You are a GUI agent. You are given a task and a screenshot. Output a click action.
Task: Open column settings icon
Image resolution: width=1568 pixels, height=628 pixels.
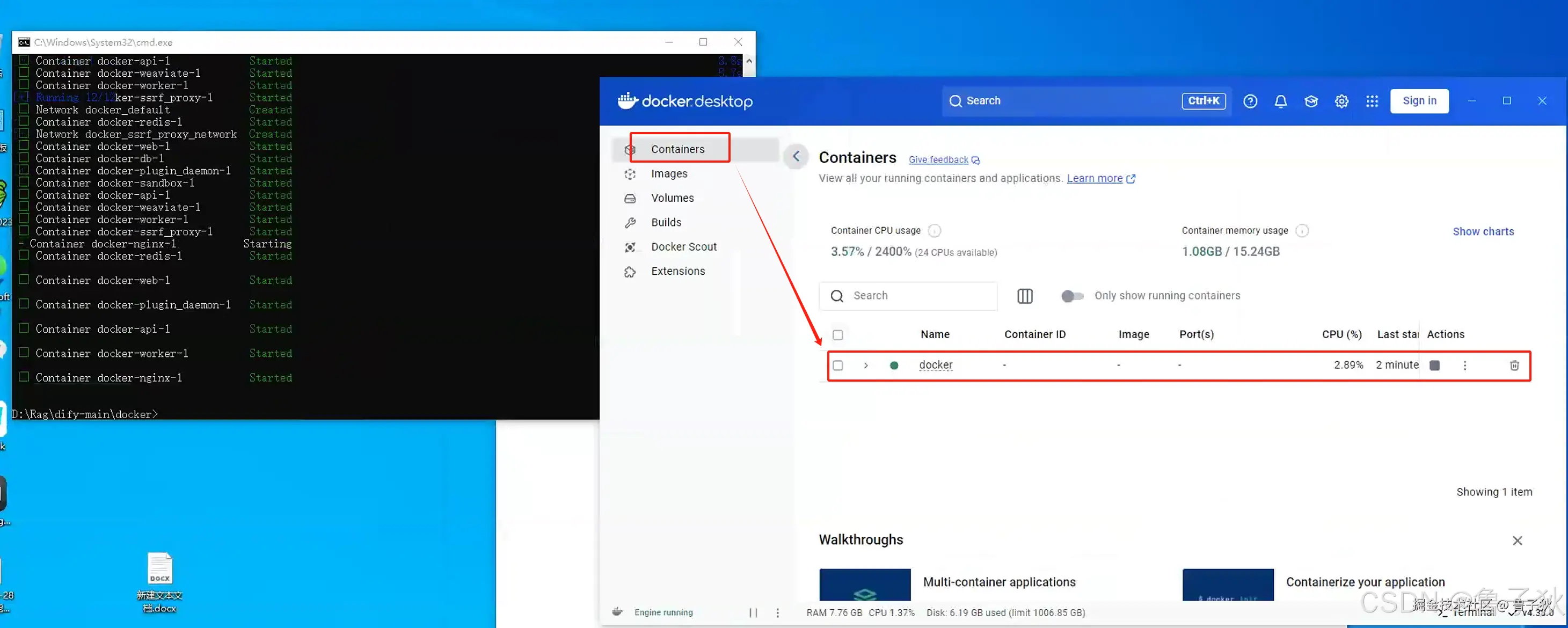pos(1024,296)
